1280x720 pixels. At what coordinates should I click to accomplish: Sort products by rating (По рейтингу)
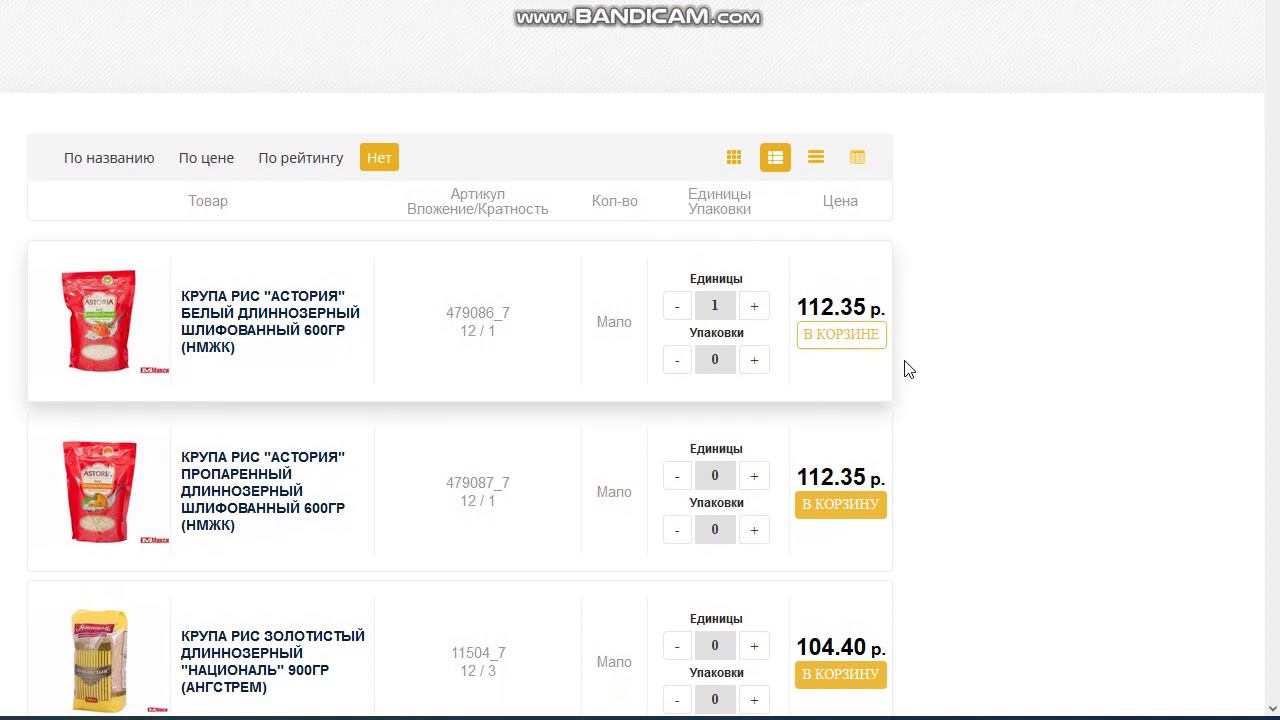click(x=300, y=158)
